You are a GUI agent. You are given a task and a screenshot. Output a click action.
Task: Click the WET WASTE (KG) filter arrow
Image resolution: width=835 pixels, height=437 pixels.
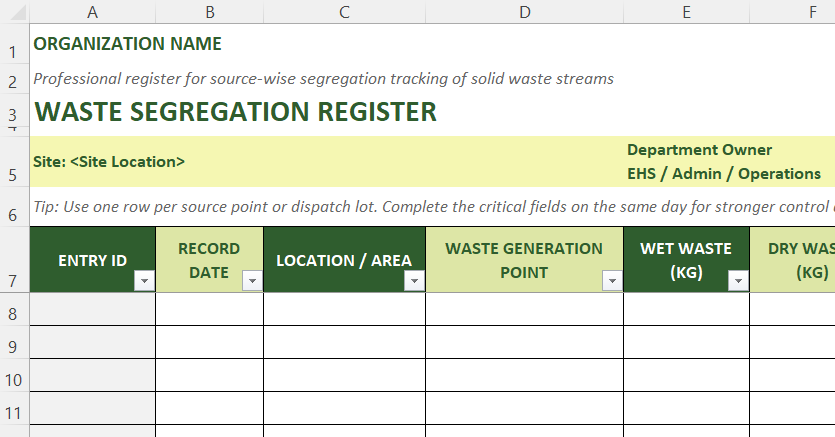738,282
